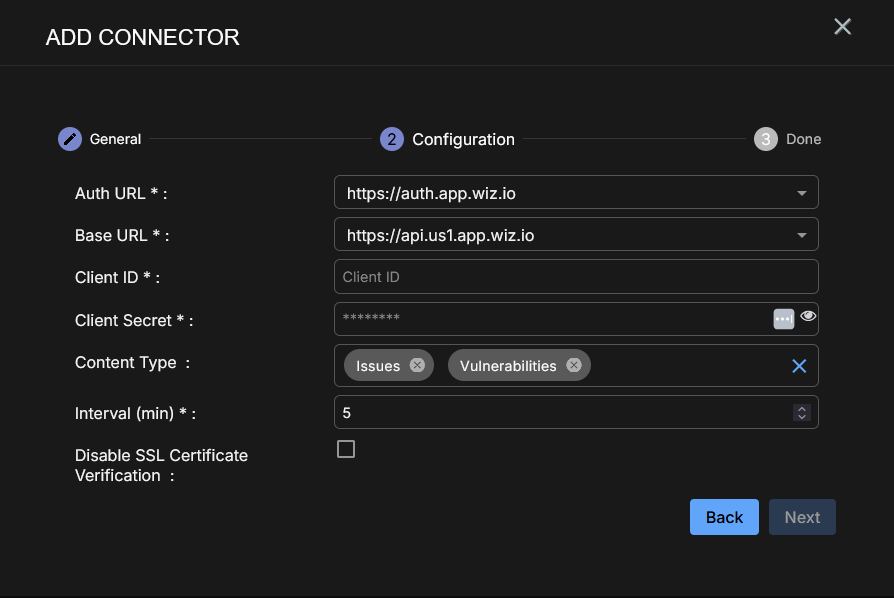
Task: Remove the Issues tag from Content Type
Action: click(x=417, y=366)
